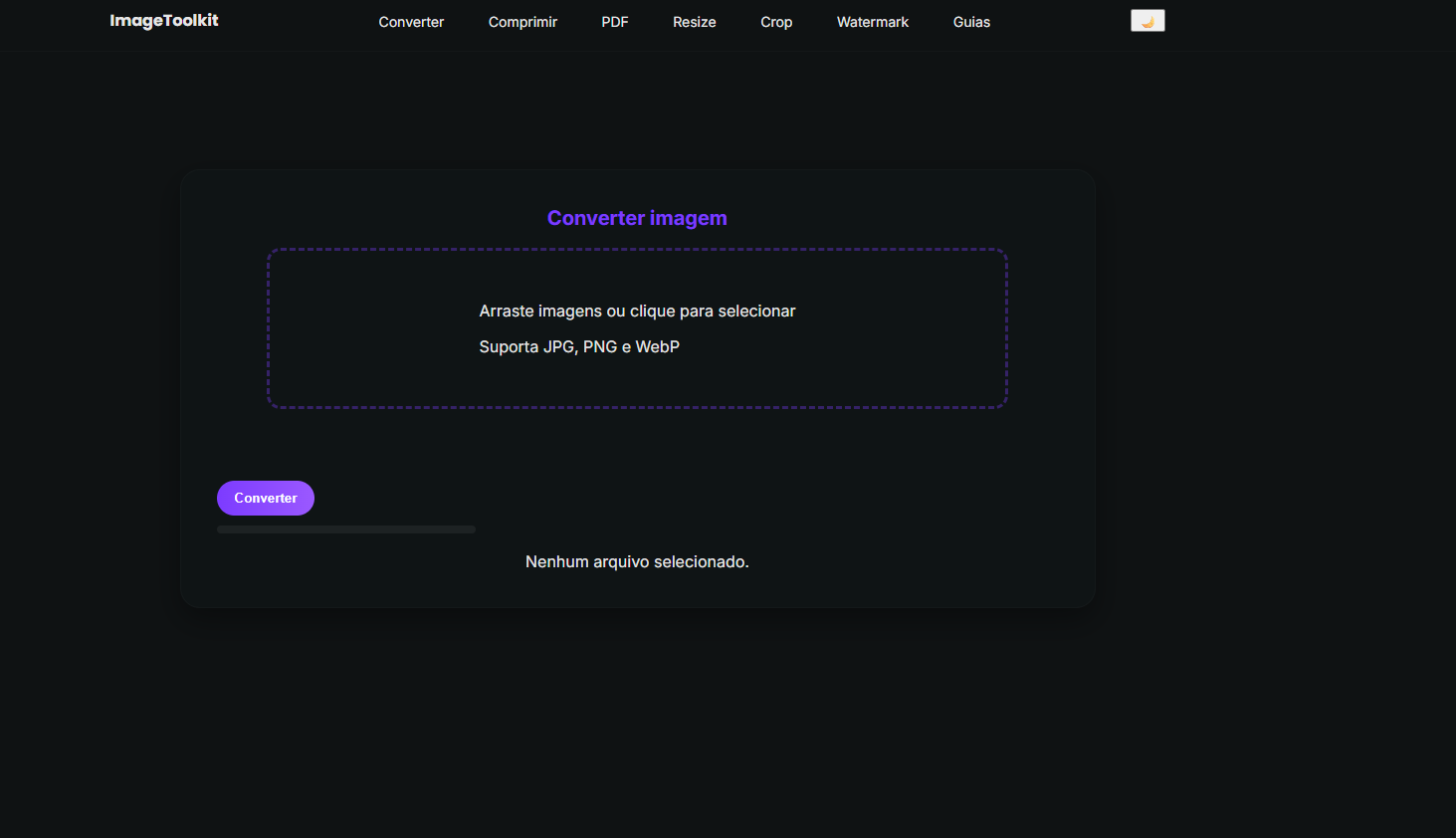The width and height of the screenshot is (1456, 838).
Task: Open the Guias section
Action: point(971,22)
